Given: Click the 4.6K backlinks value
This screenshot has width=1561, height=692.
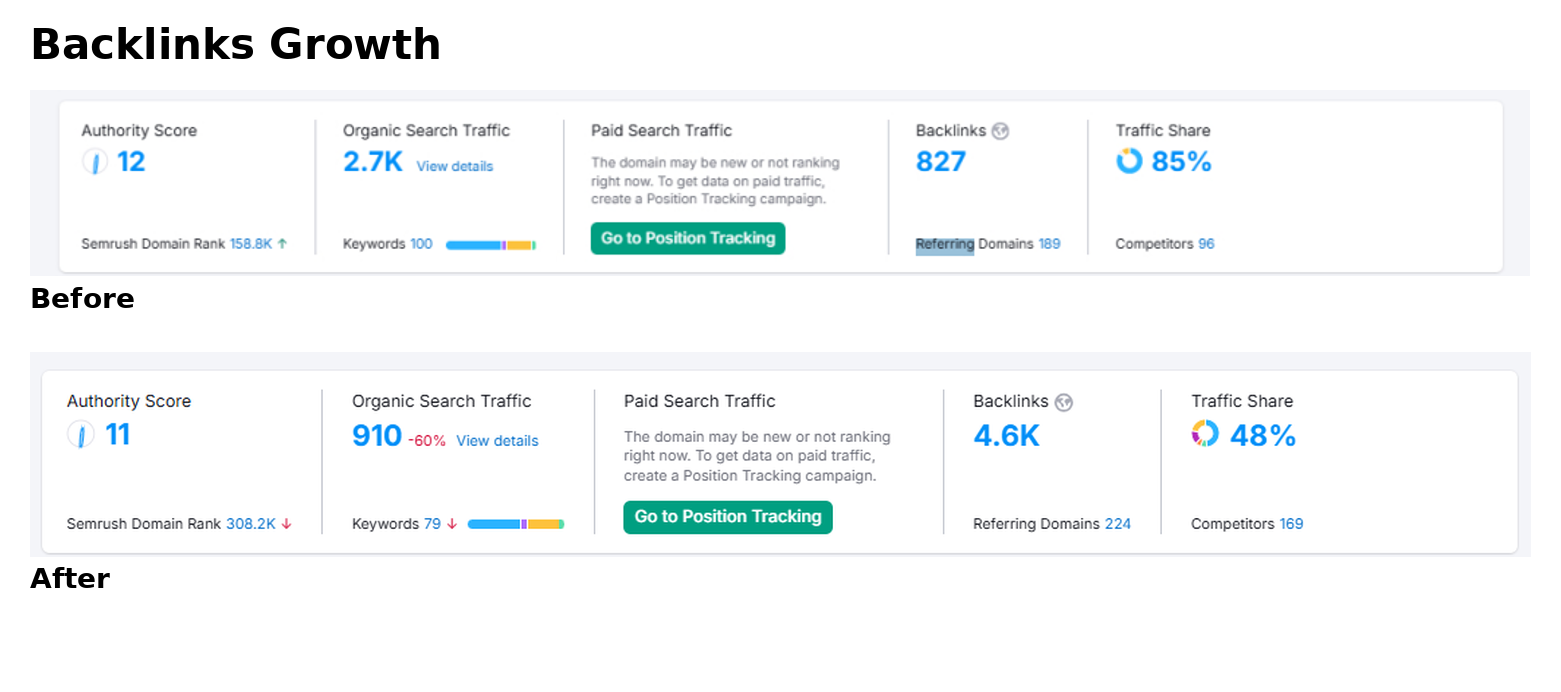Looking at the screenshot, I should coord(1007,436).
